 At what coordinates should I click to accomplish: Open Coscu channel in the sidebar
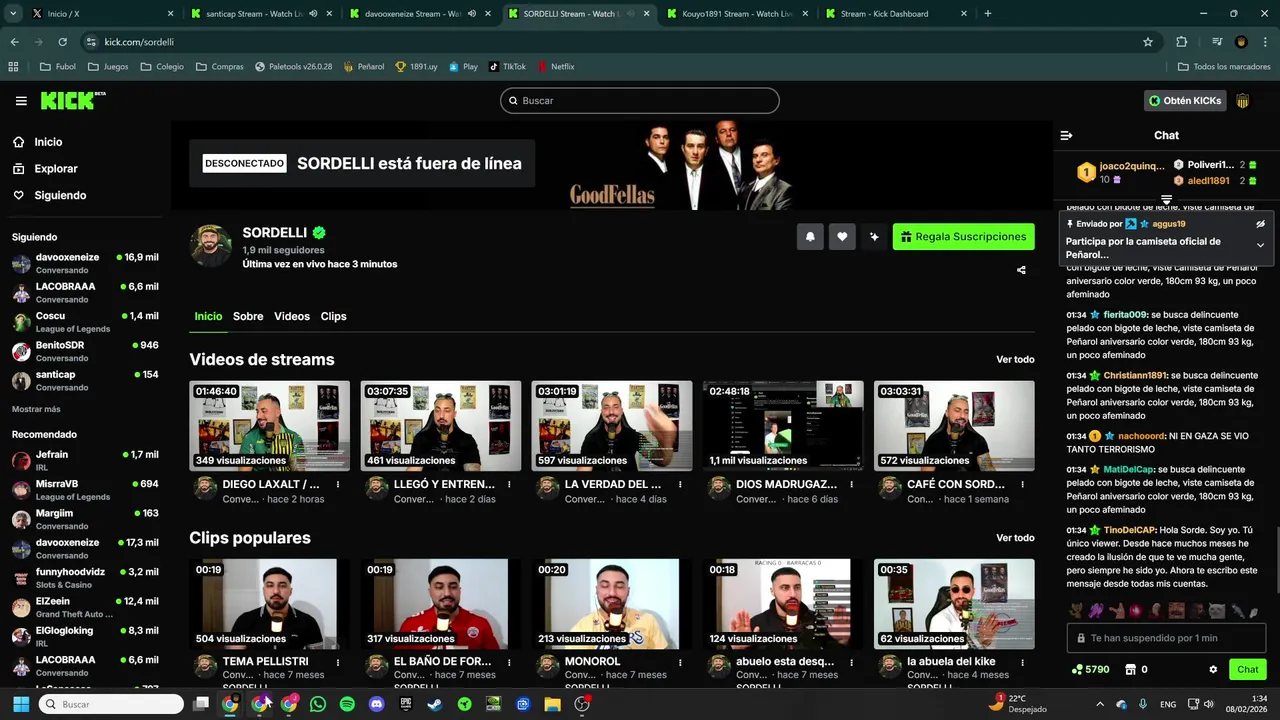click(x=85, y=322)
